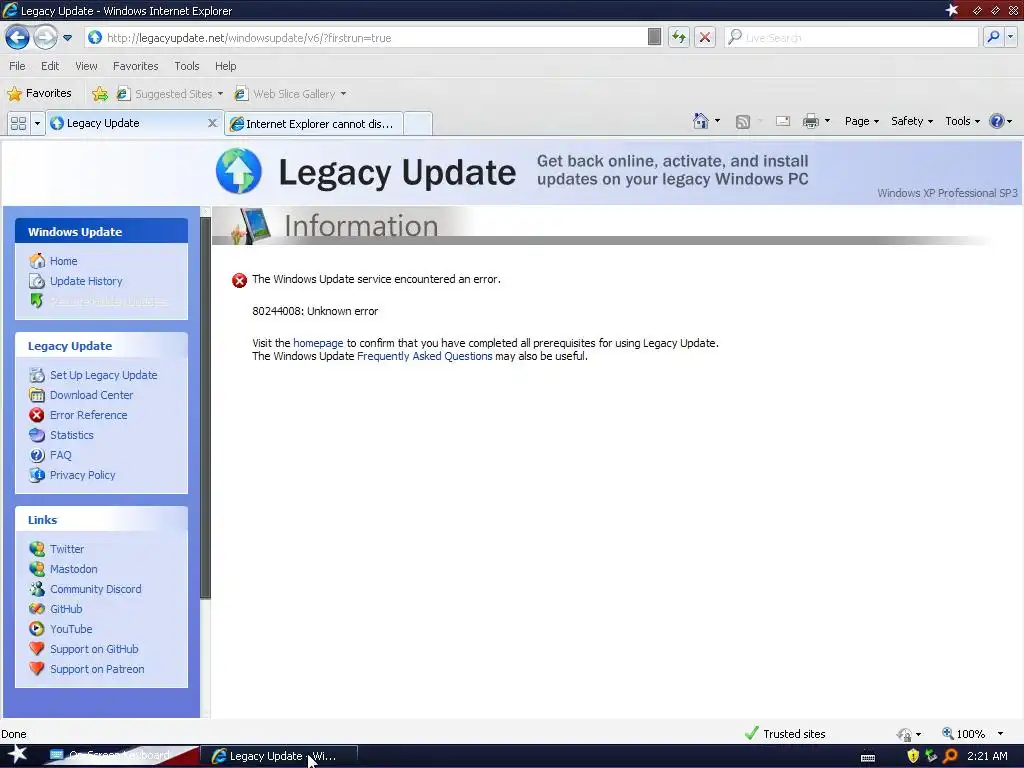Expand Print options dropdown arrow

pyautogui.click(x=827, y=121)
